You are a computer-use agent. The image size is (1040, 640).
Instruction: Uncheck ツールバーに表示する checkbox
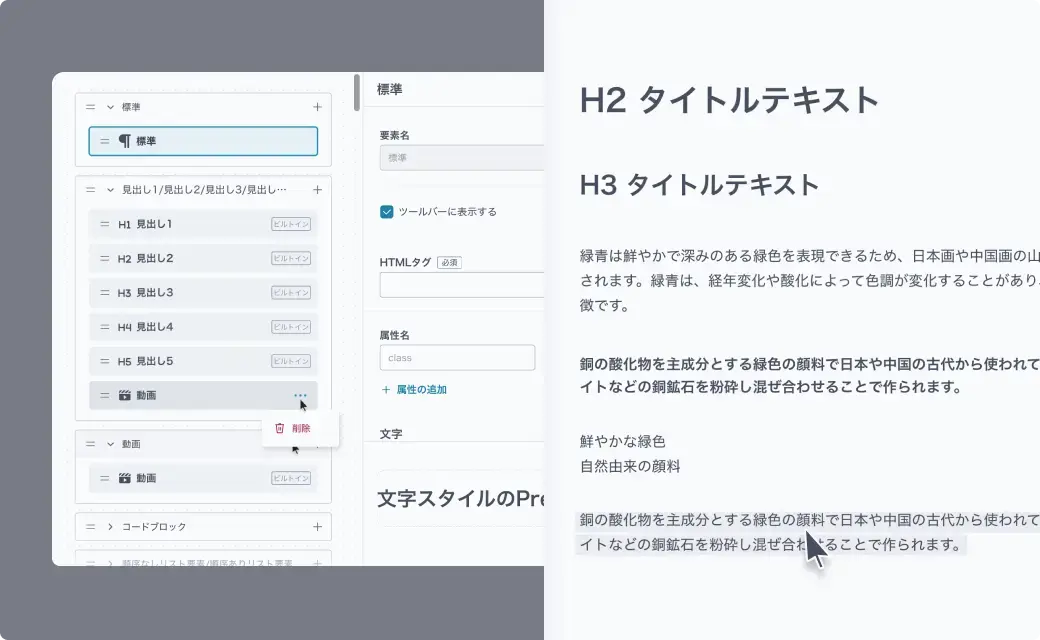click(x=386, y=212)
